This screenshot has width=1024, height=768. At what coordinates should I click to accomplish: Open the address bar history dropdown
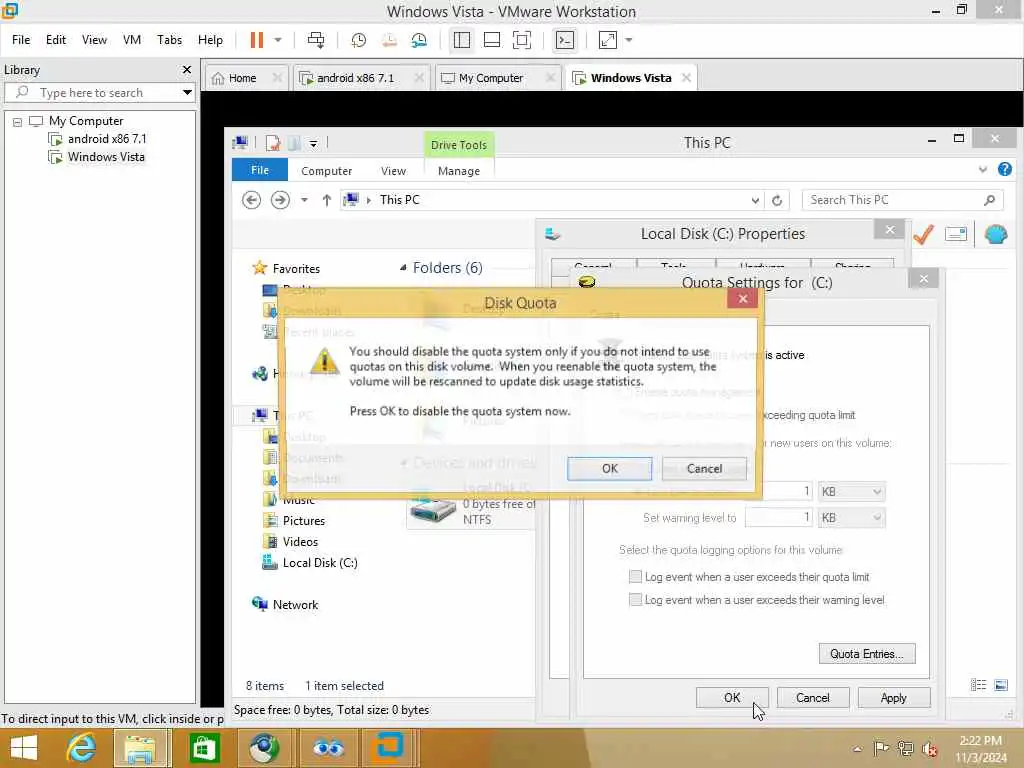(x=755, y=200)
